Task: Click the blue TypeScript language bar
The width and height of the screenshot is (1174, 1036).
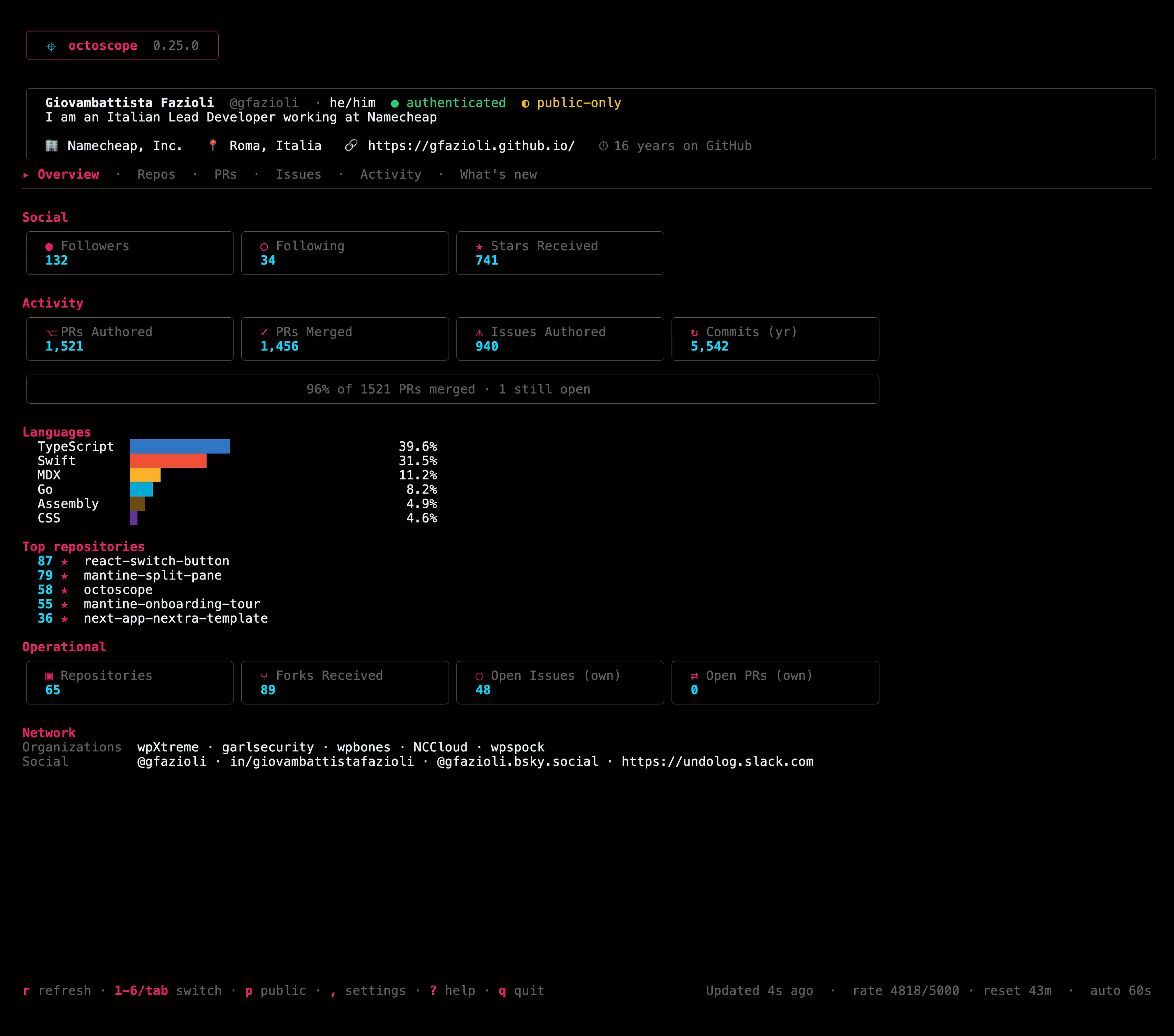Action: (x=180, y=446)
